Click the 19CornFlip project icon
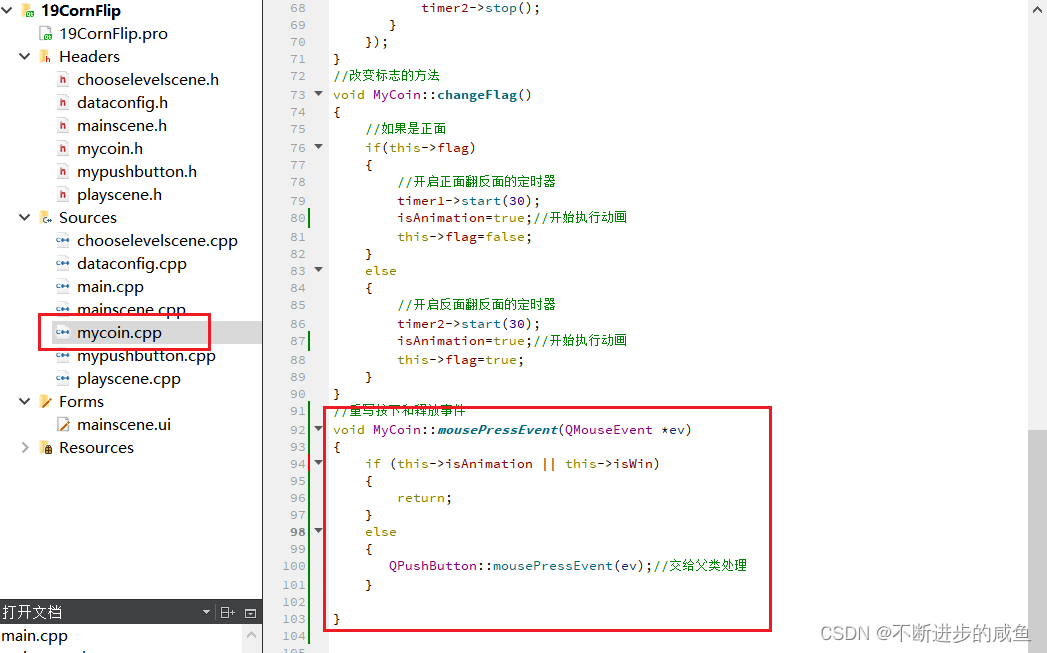1047x653 pixels. coord(28,11)
